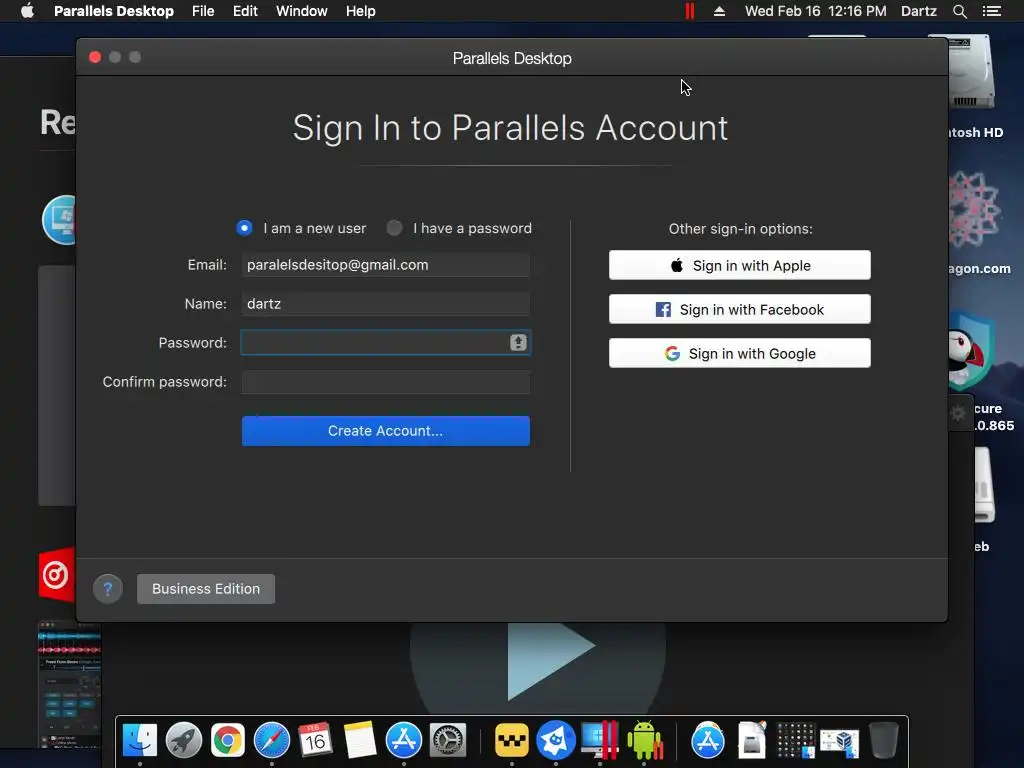Select the white USB drive desktop icon

984,485
